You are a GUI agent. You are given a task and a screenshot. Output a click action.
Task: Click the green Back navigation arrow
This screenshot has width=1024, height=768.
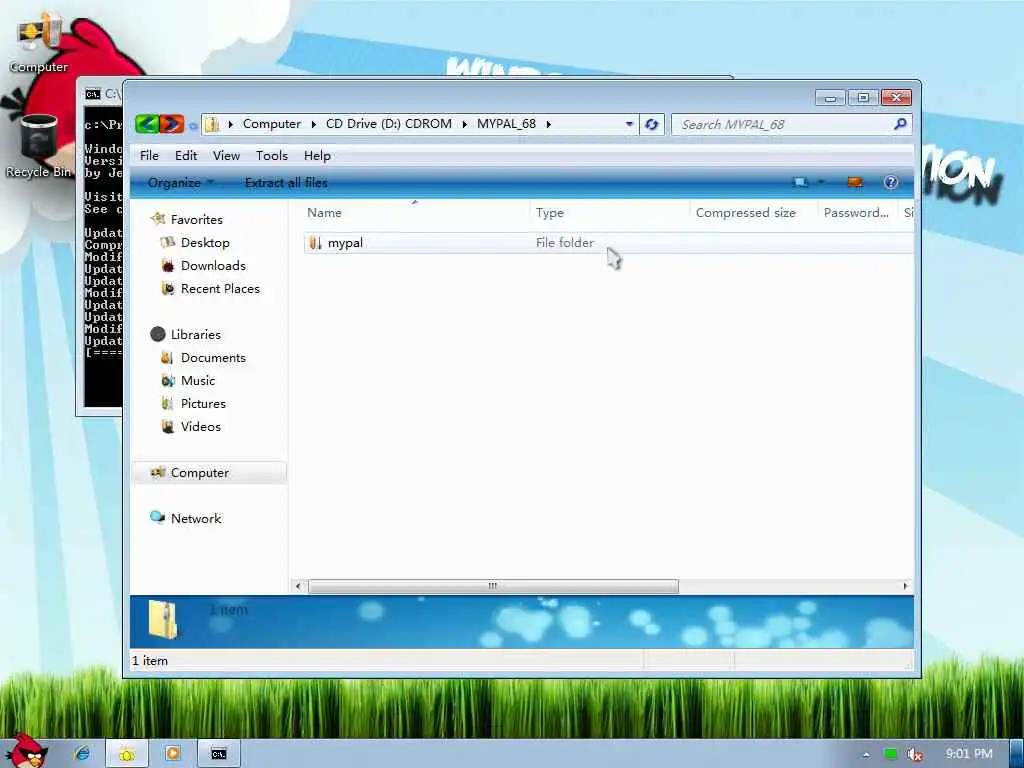tap(148, 123)
